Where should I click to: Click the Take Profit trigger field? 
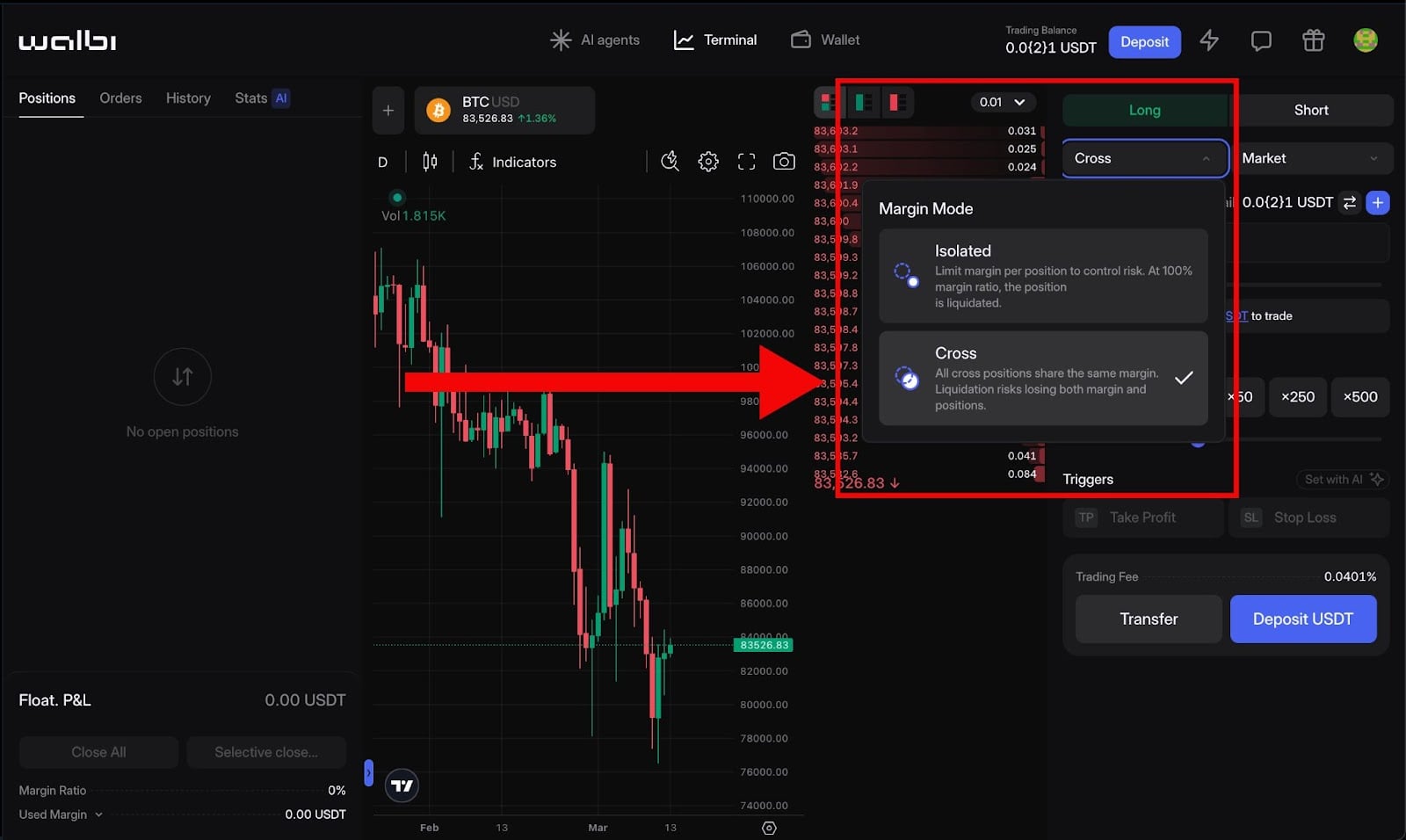click(x=1142, y=518)
